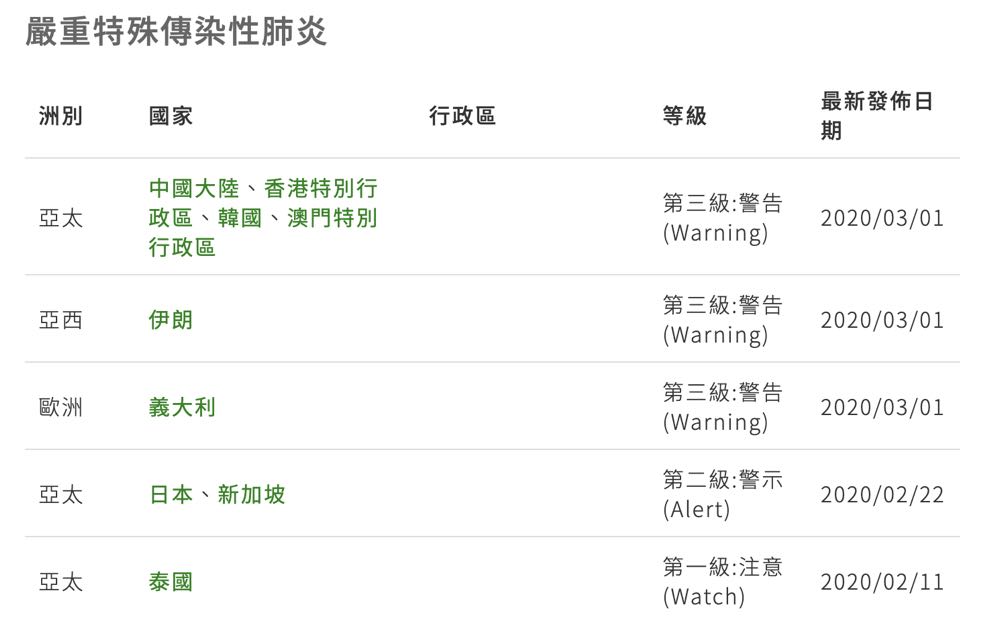Viewport: 1000px width, 620px height.
Task: Click the 亞西 region cell
Action: pyautogui.click(x=61, y=320)
